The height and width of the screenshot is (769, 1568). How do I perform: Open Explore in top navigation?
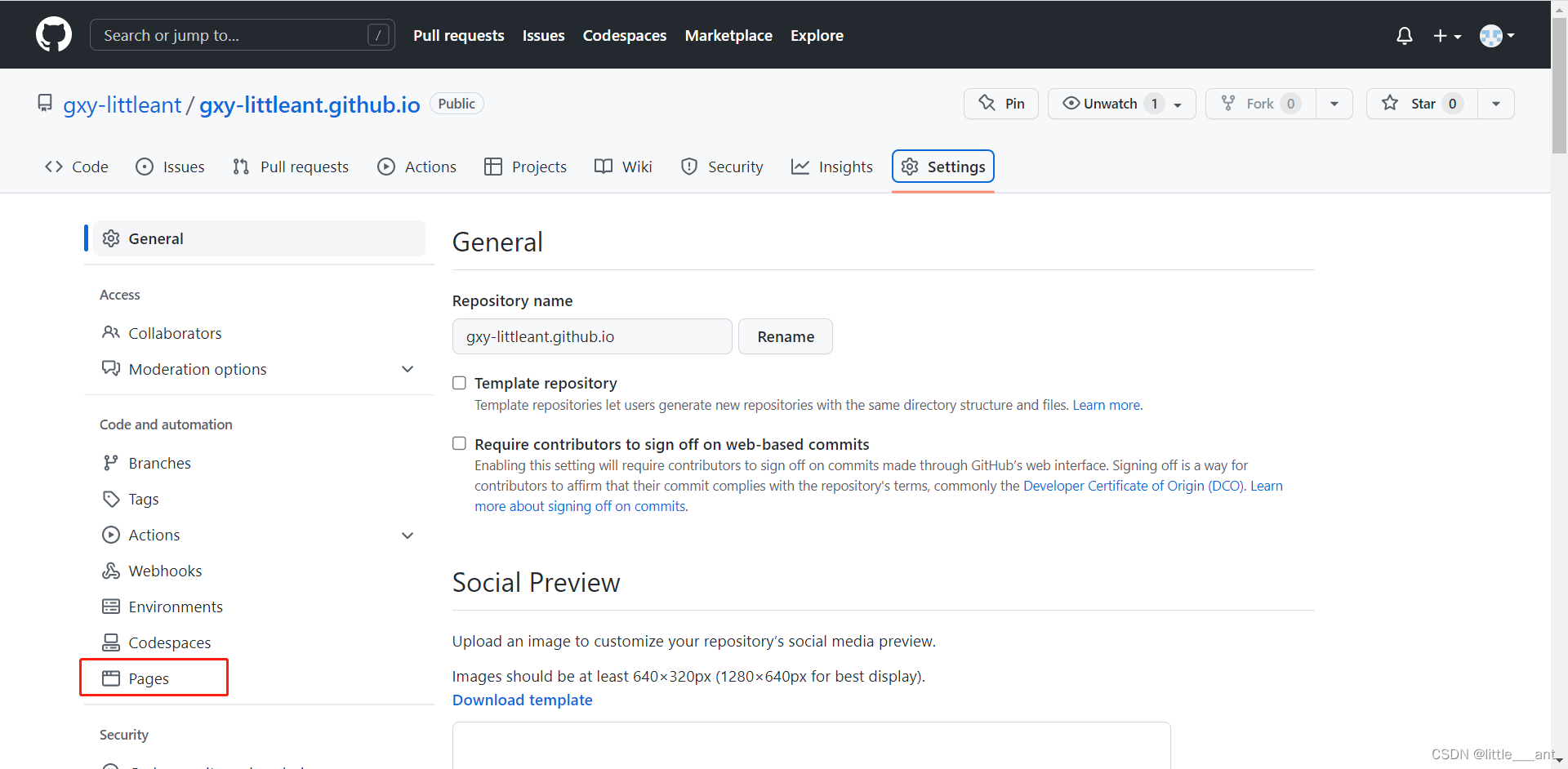817,35
